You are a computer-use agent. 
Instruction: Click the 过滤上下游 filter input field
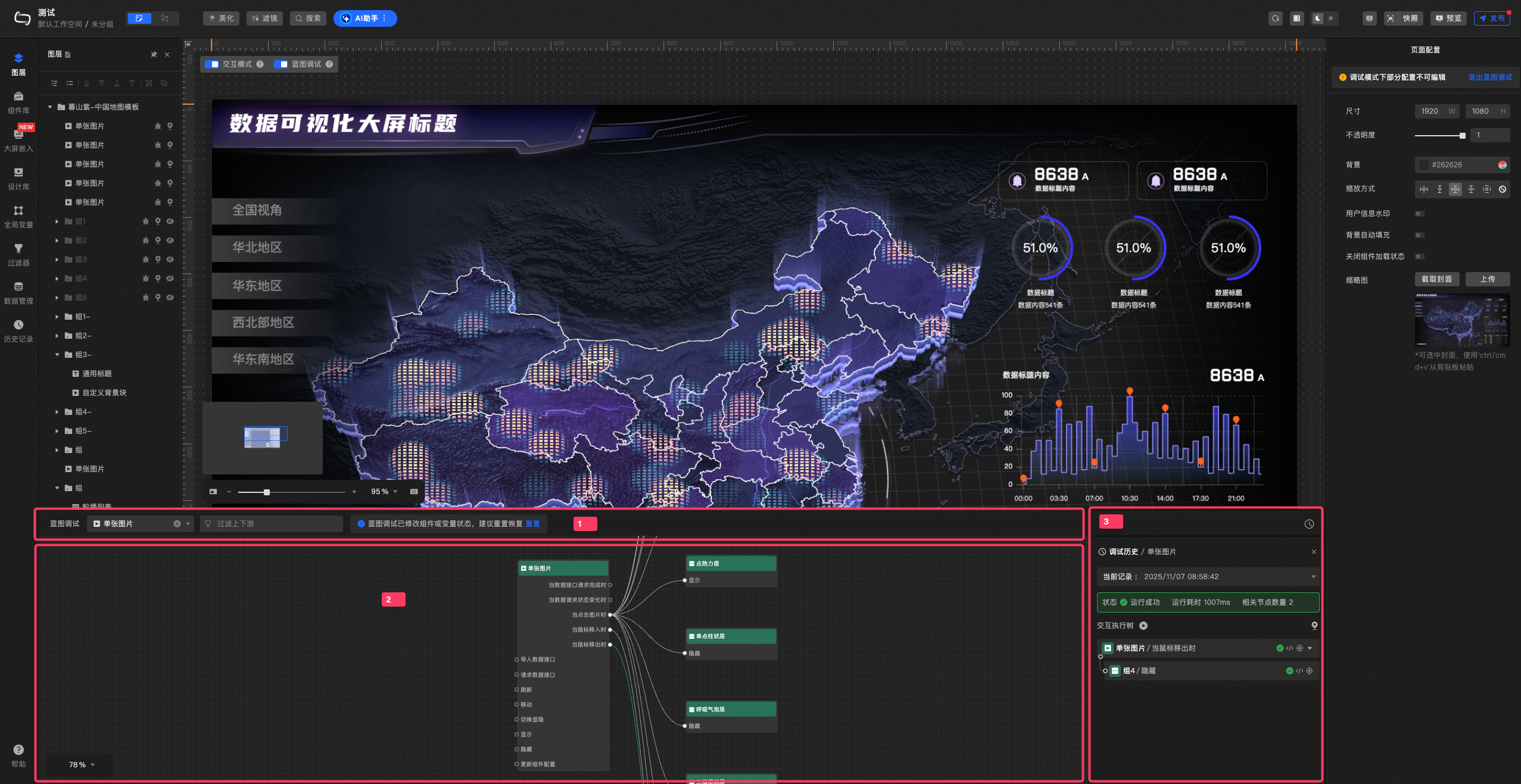coord(272,524)
